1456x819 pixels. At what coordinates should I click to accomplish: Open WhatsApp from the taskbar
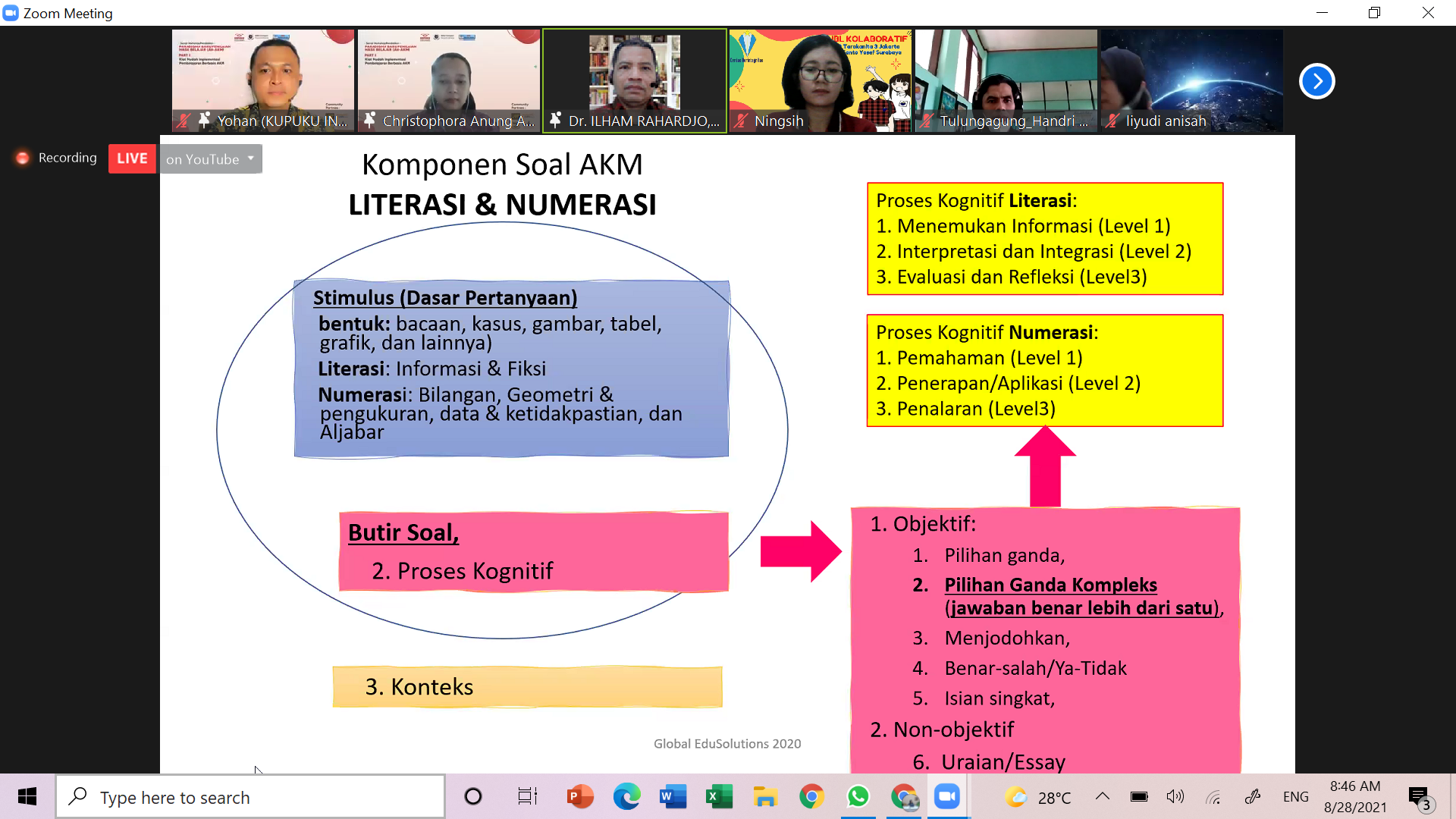pyautogui.click(x=858, y=796)
